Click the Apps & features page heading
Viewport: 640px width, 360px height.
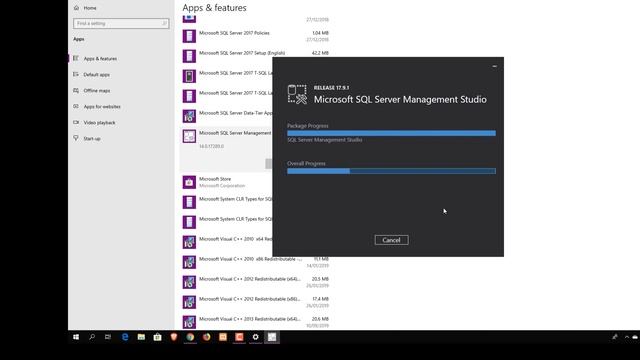(x=214, y=8)
